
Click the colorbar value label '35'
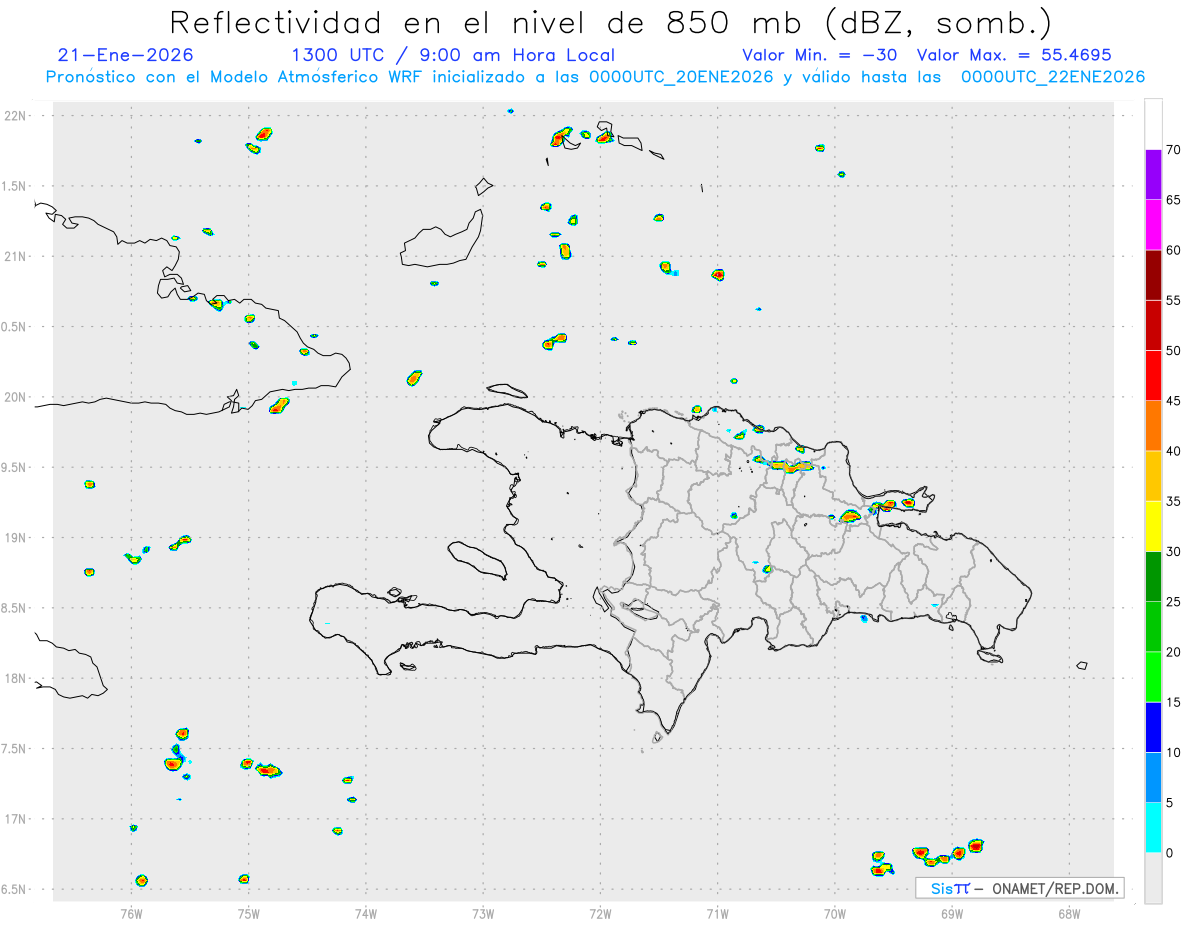[1174, 501]
